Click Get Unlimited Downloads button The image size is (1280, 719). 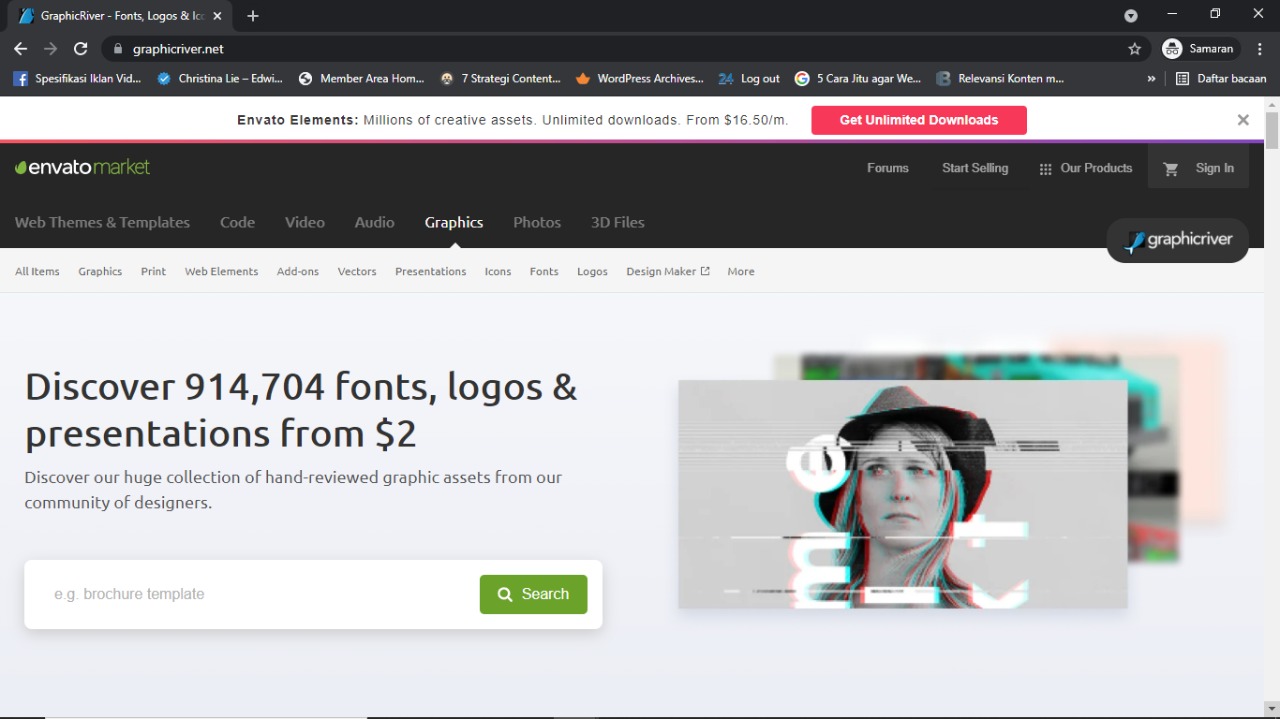click(x=918, y=120)
